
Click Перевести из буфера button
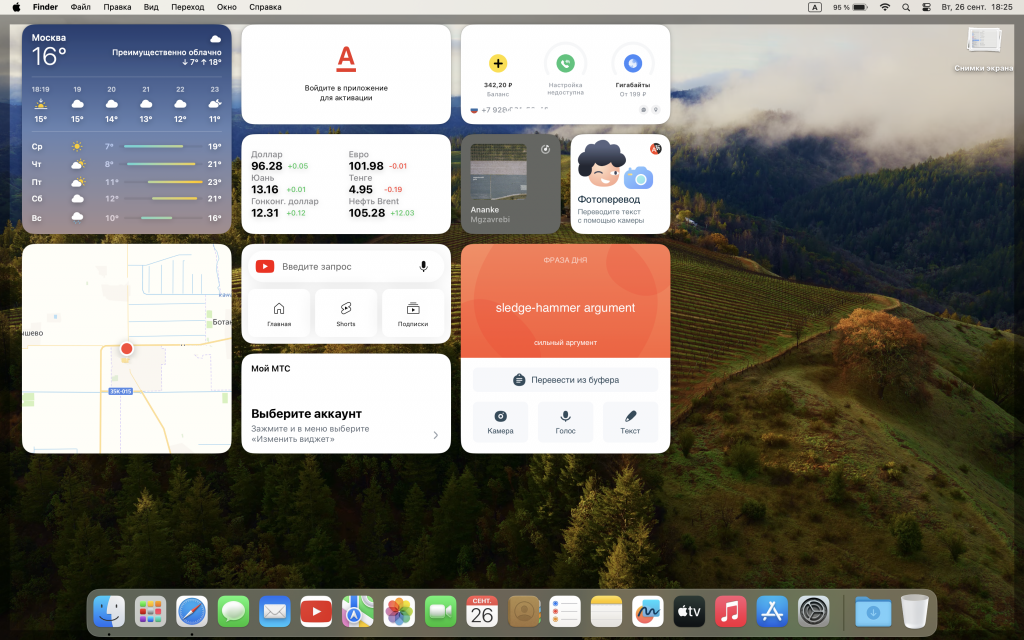click(565, 380)
